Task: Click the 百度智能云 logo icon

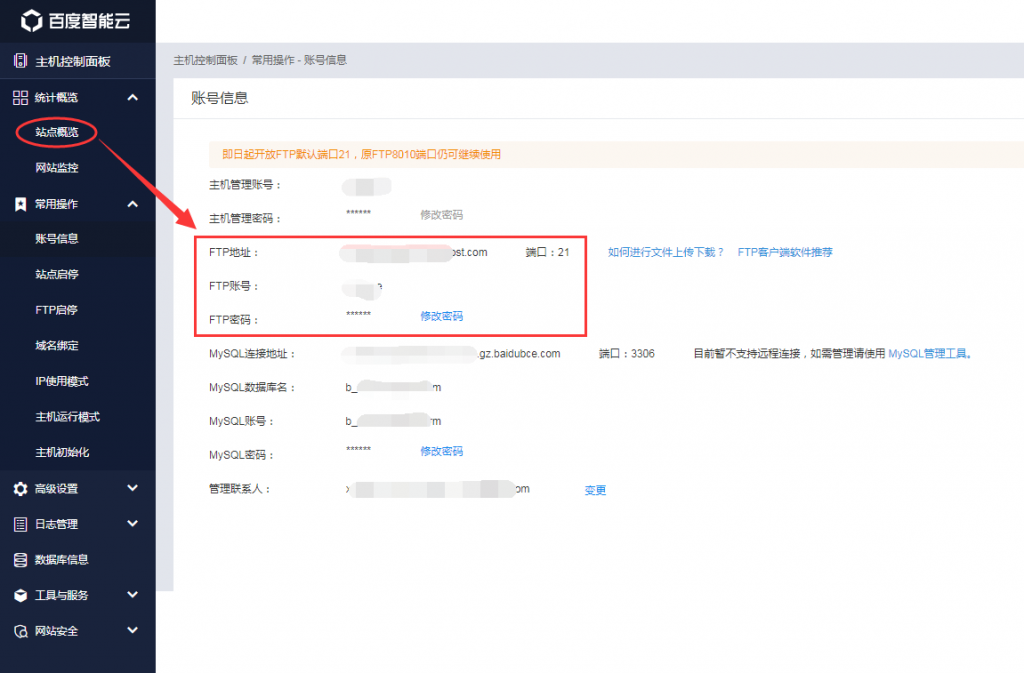Action: tap(32, 20)
